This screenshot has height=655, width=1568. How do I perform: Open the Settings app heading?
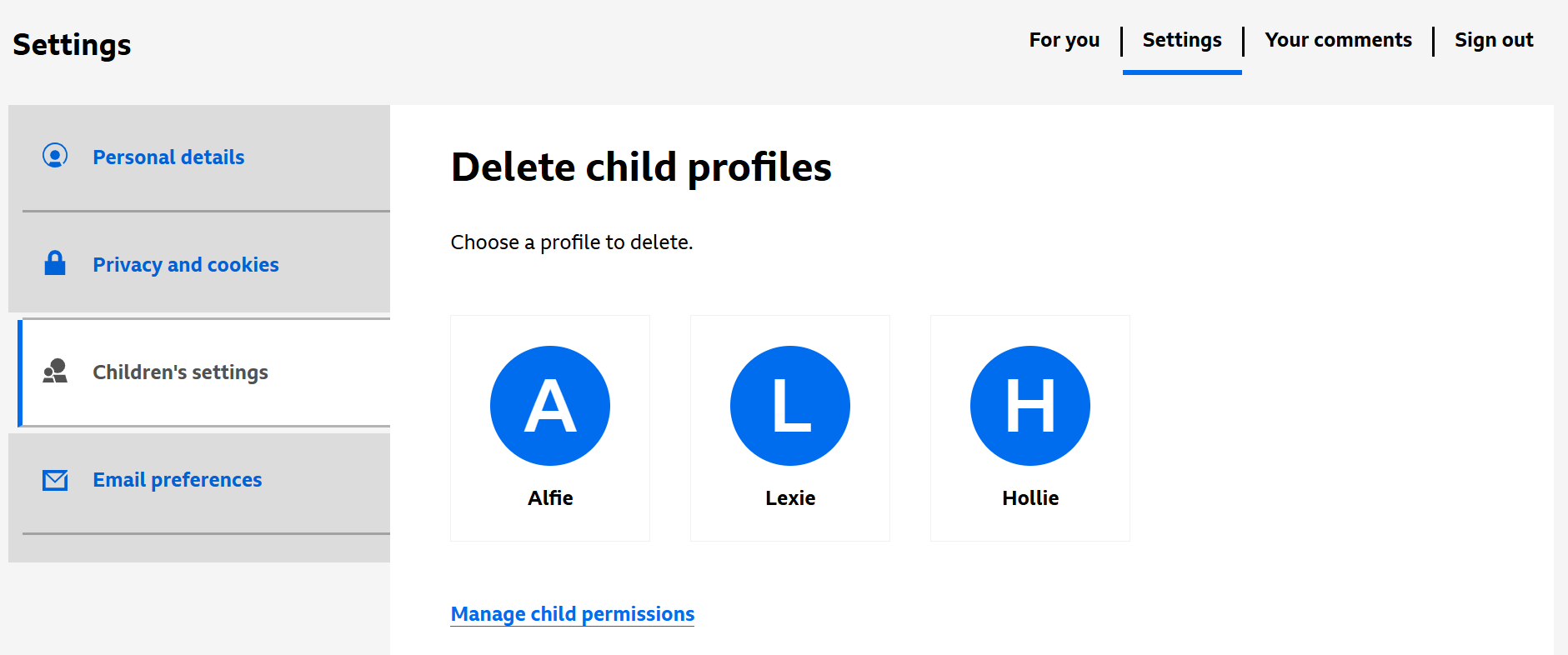coord(72,45)
